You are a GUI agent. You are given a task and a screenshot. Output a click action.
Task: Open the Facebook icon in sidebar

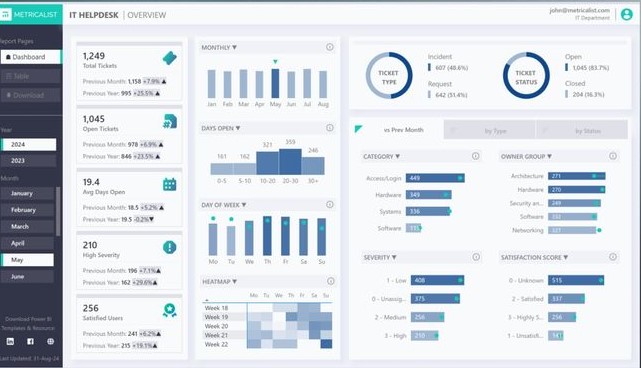point(30,341)
